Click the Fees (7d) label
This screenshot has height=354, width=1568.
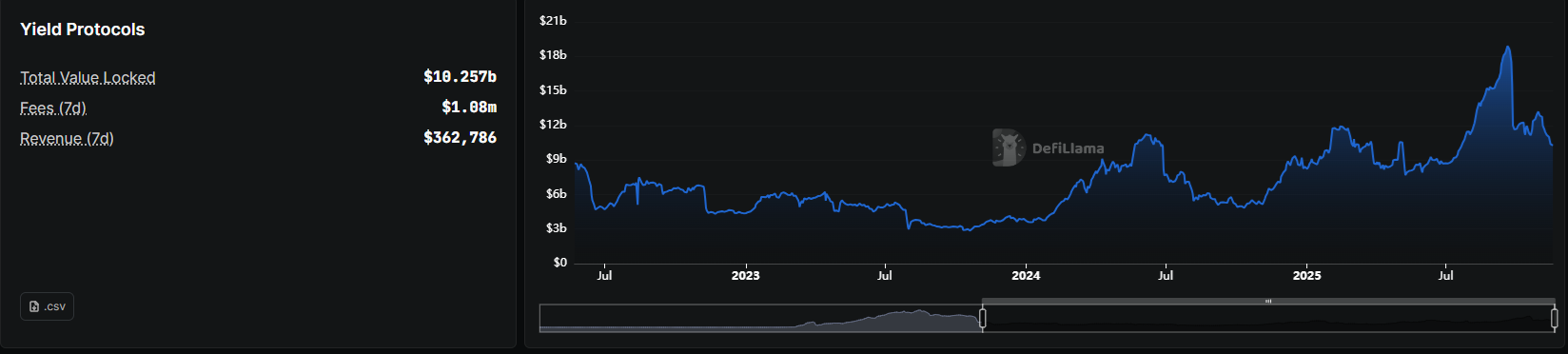pos(53,108)
